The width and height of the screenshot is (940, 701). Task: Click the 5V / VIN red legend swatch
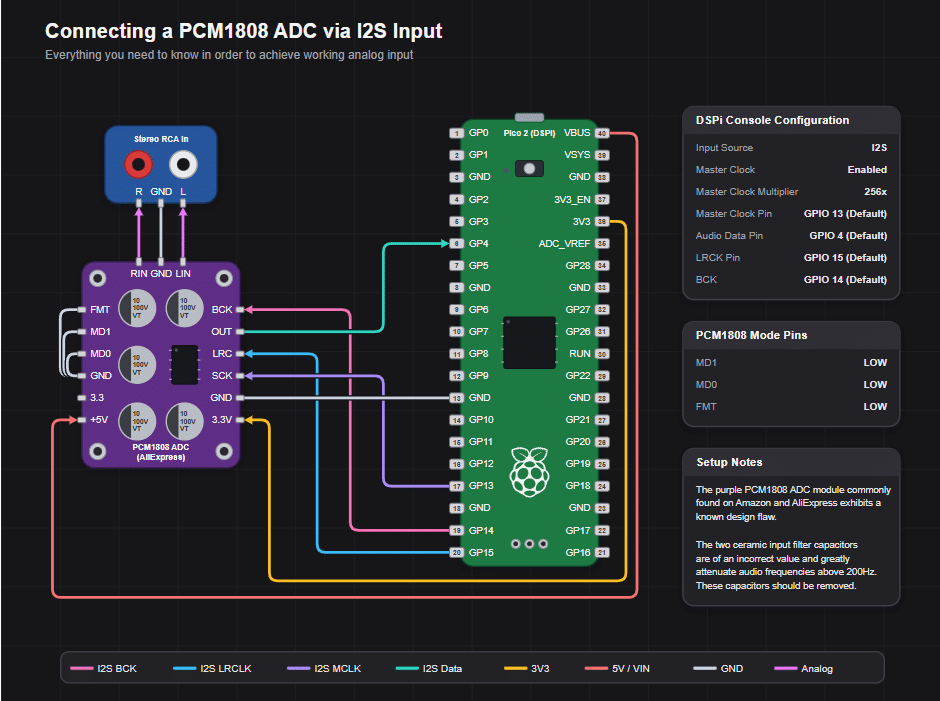coord(596,668)
